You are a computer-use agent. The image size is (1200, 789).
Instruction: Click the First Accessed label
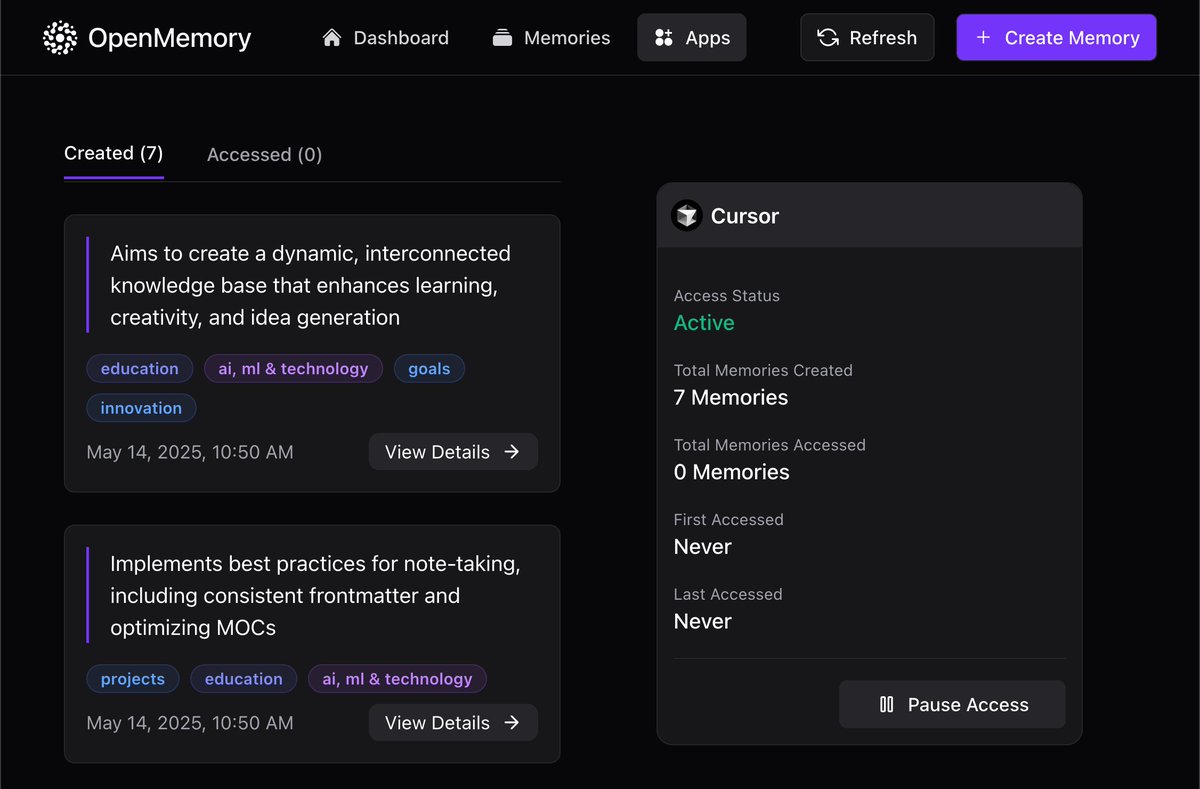[729, 520]
